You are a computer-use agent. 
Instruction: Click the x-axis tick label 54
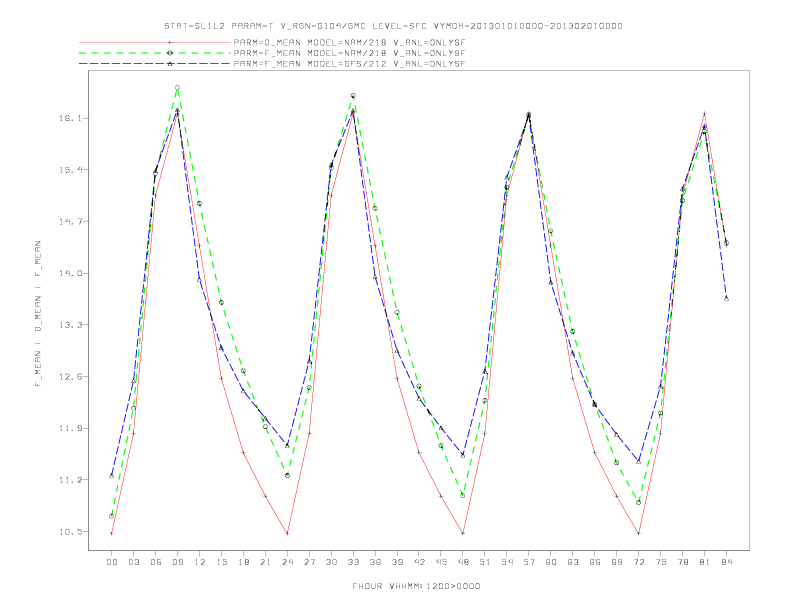tap(507, 562)
